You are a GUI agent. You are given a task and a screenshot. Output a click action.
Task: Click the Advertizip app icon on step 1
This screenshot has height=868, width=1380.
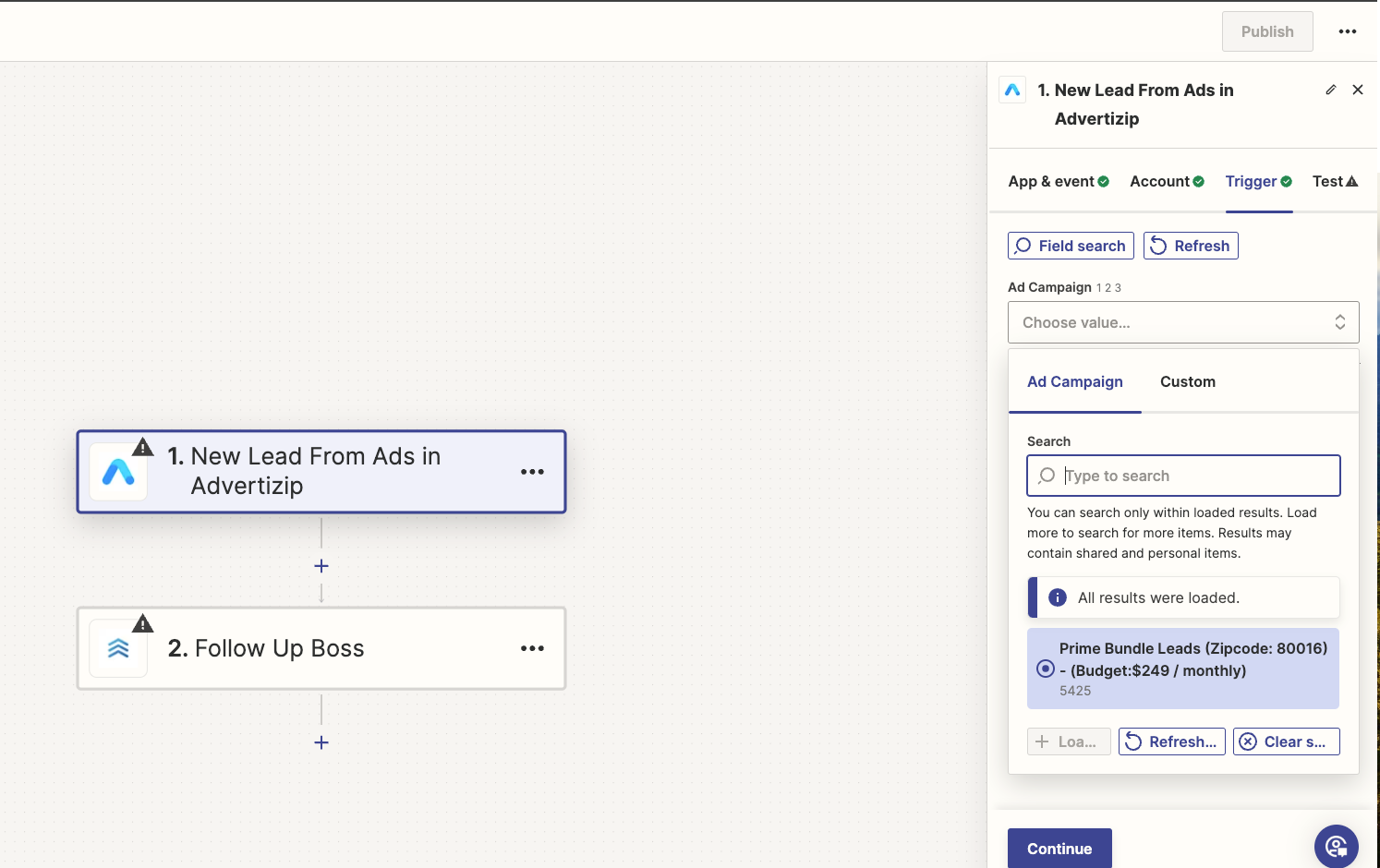pyautogui.click(x=118, y=472)
